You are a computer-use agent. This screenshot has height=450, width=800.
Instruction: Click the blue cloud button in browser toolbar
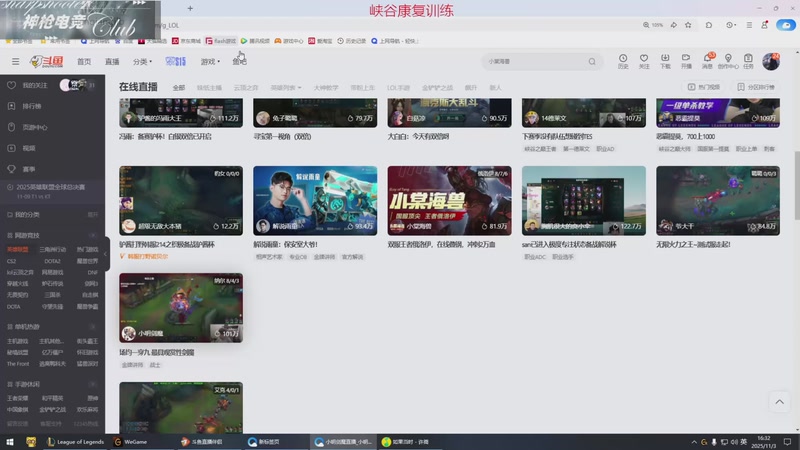786,24
